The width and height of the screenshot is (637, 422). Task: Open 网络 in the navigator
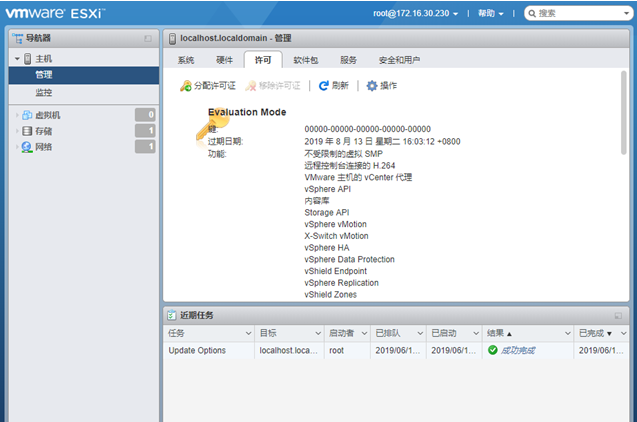point(43,147)
